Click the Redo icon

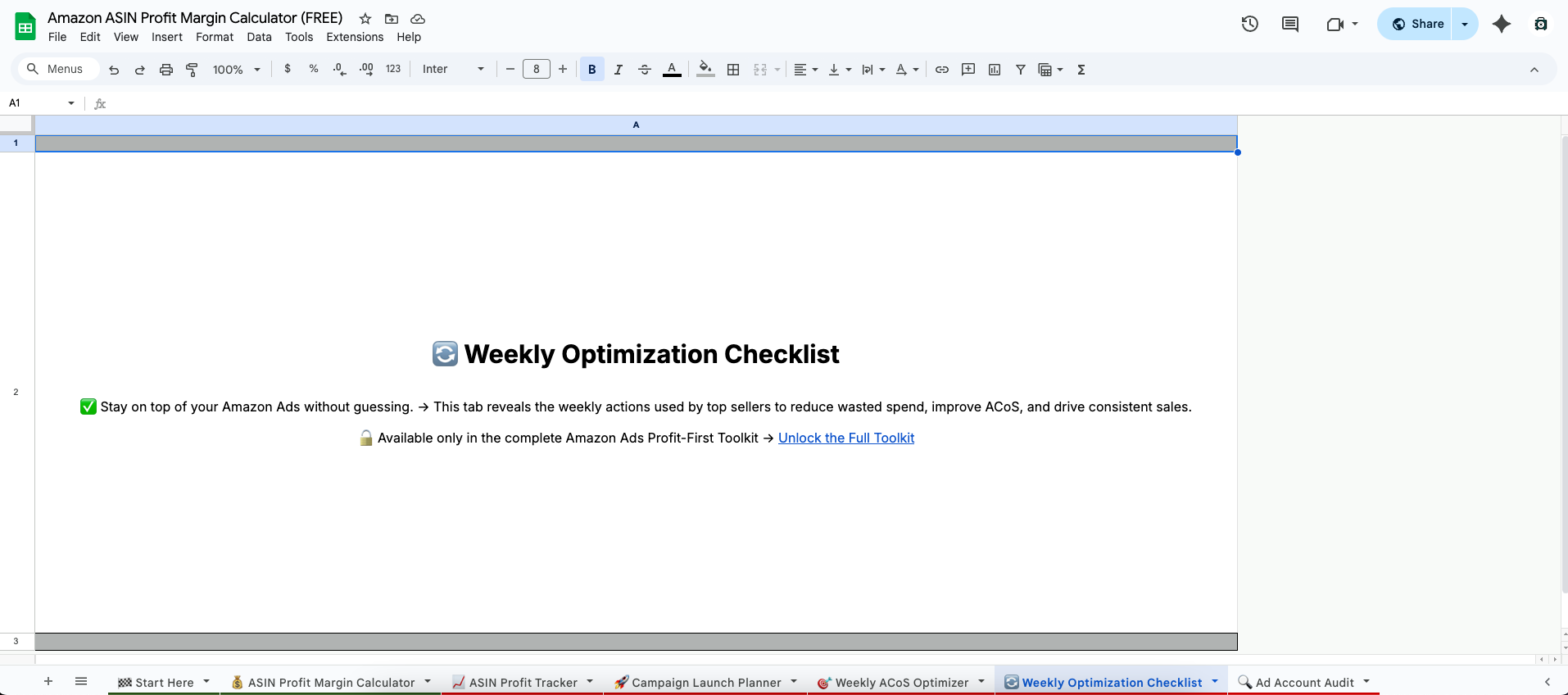[x=140, y=70]
